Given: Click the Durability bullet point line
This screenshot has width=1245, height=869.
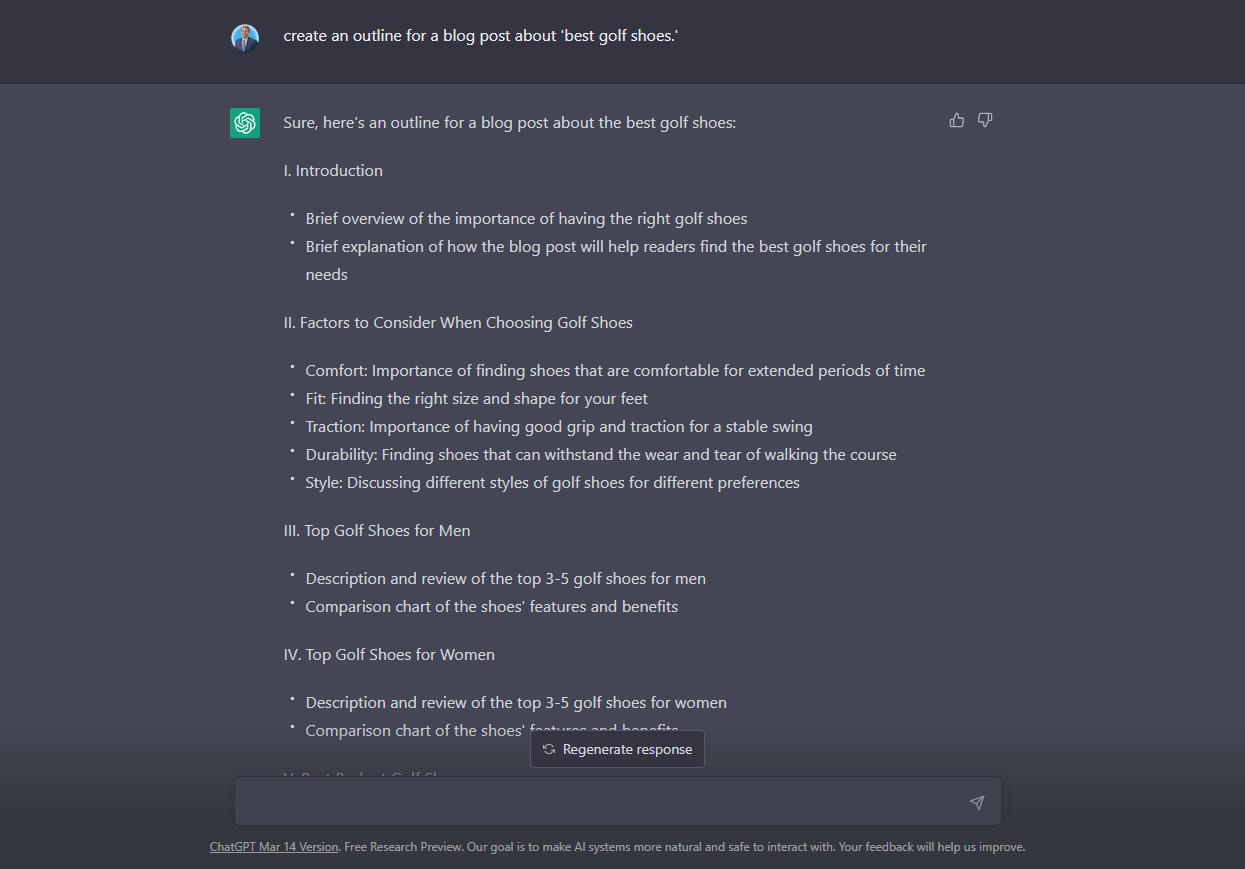Looking at the screenshot, I should pos(601,455).
